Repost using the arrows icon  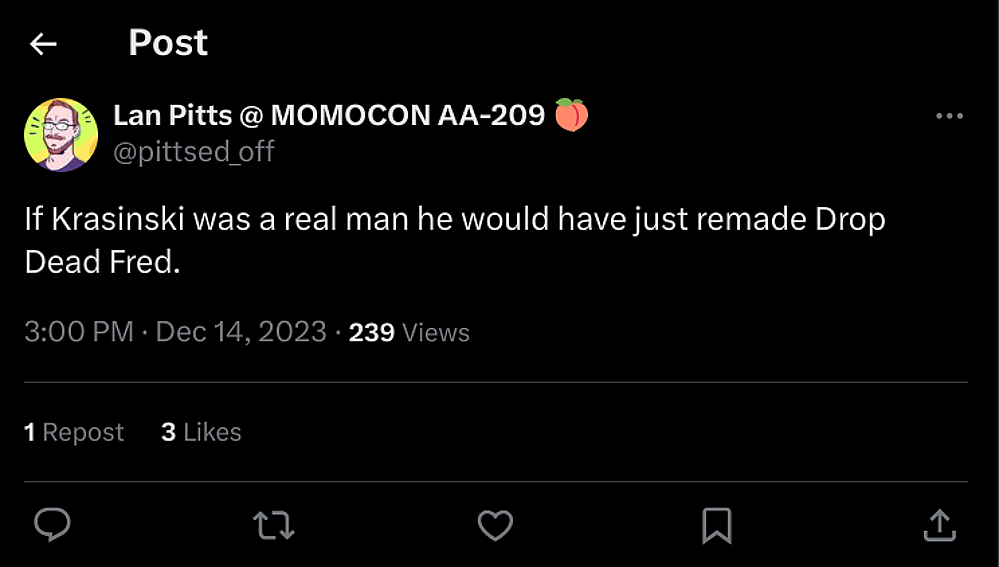click(273, 524)
